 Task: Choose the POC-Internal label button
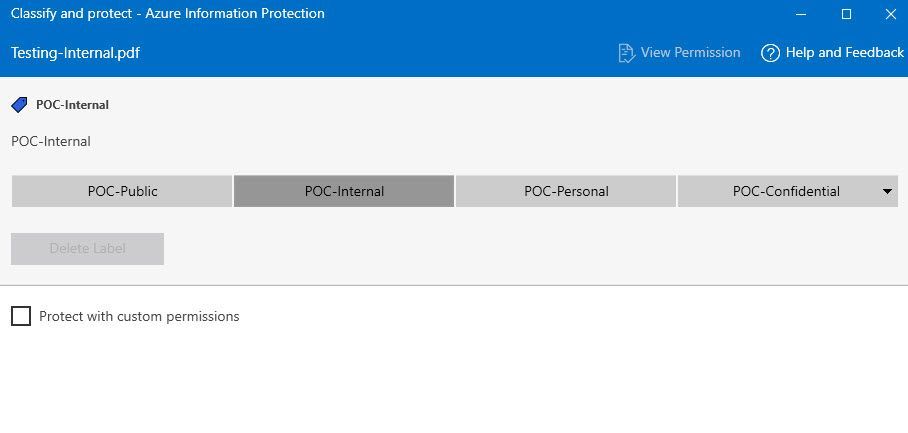click(344, 192)
